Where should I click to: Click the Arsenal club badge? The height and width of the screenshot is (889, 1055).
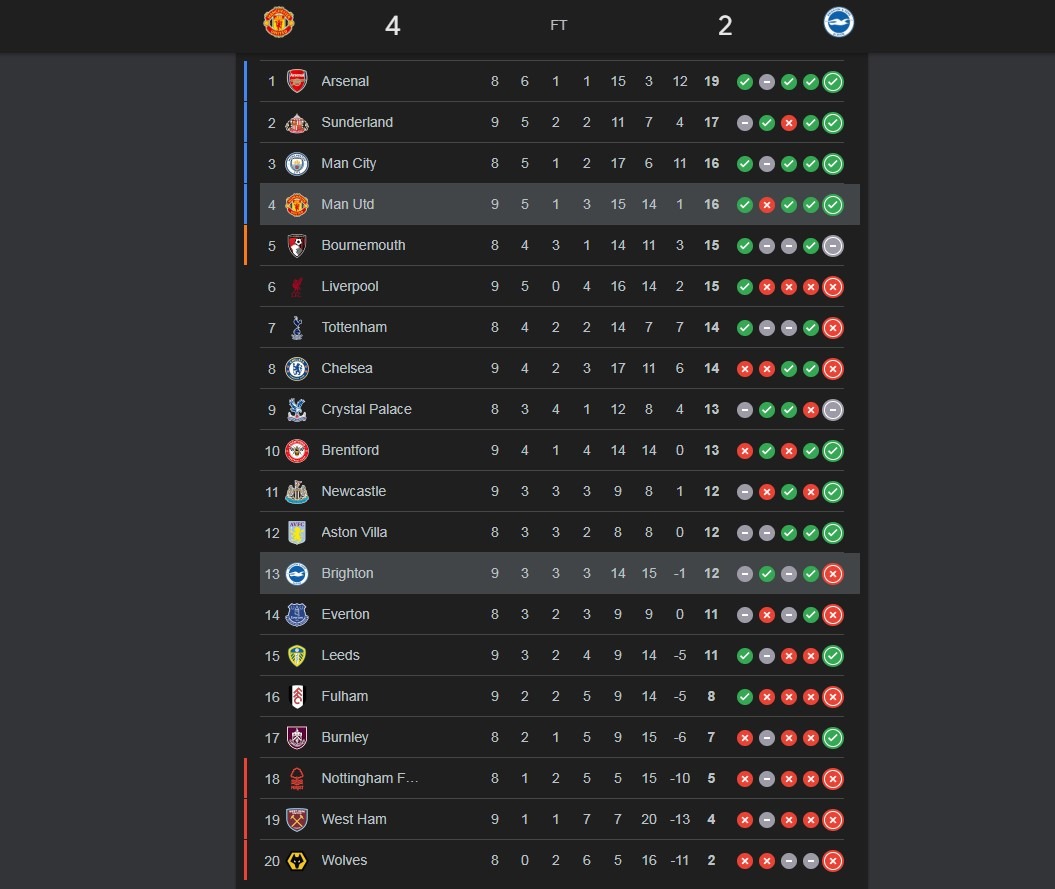click(x=297, y=81)
